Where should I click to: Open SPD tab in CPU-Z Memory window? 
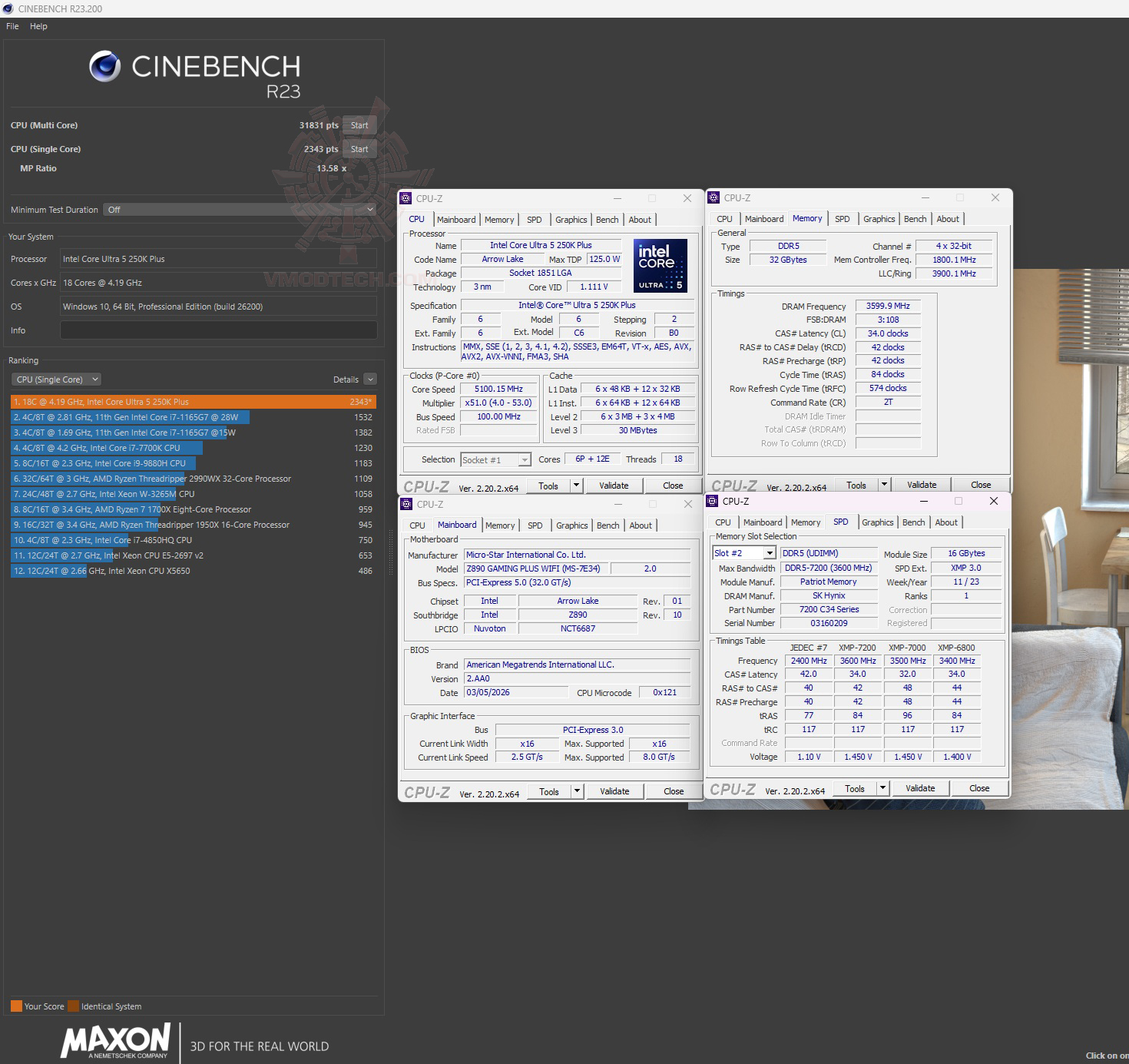(x=843, y=219)
